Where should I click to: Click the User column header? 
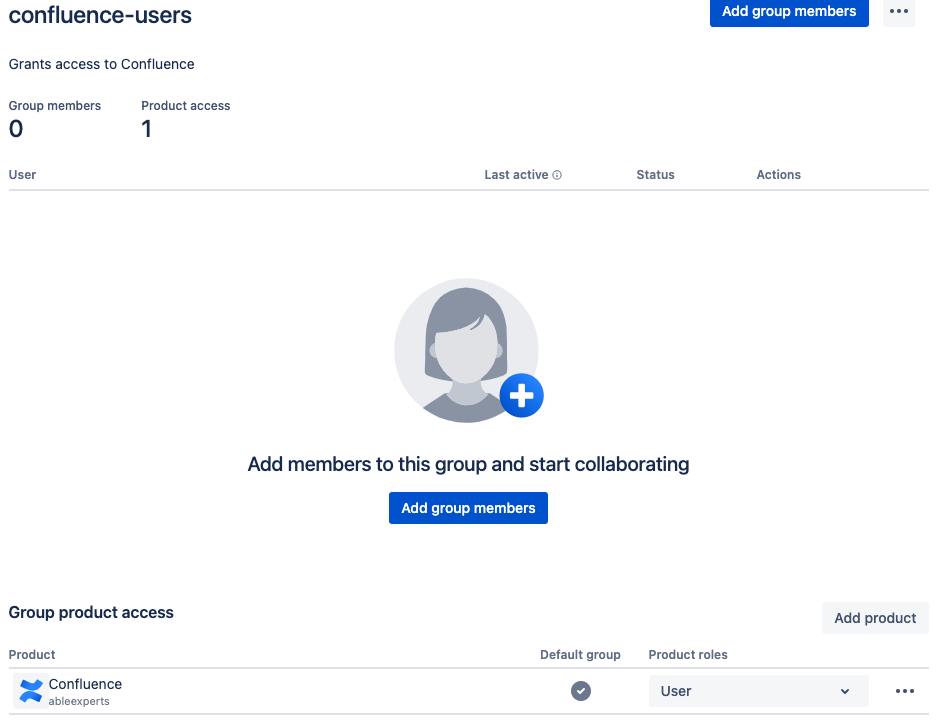click(x=22, y=174)
